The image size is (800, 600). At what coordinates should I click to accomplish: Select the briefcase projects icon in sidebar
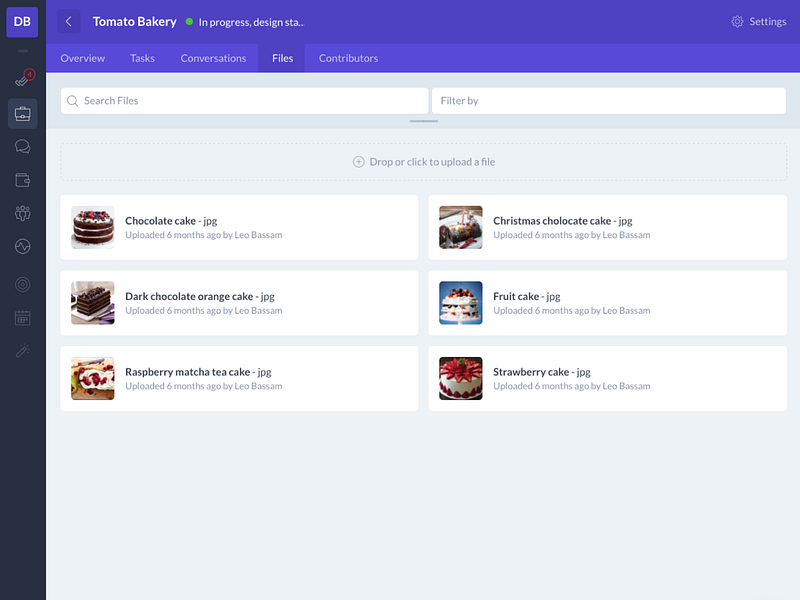coord(22,113)
